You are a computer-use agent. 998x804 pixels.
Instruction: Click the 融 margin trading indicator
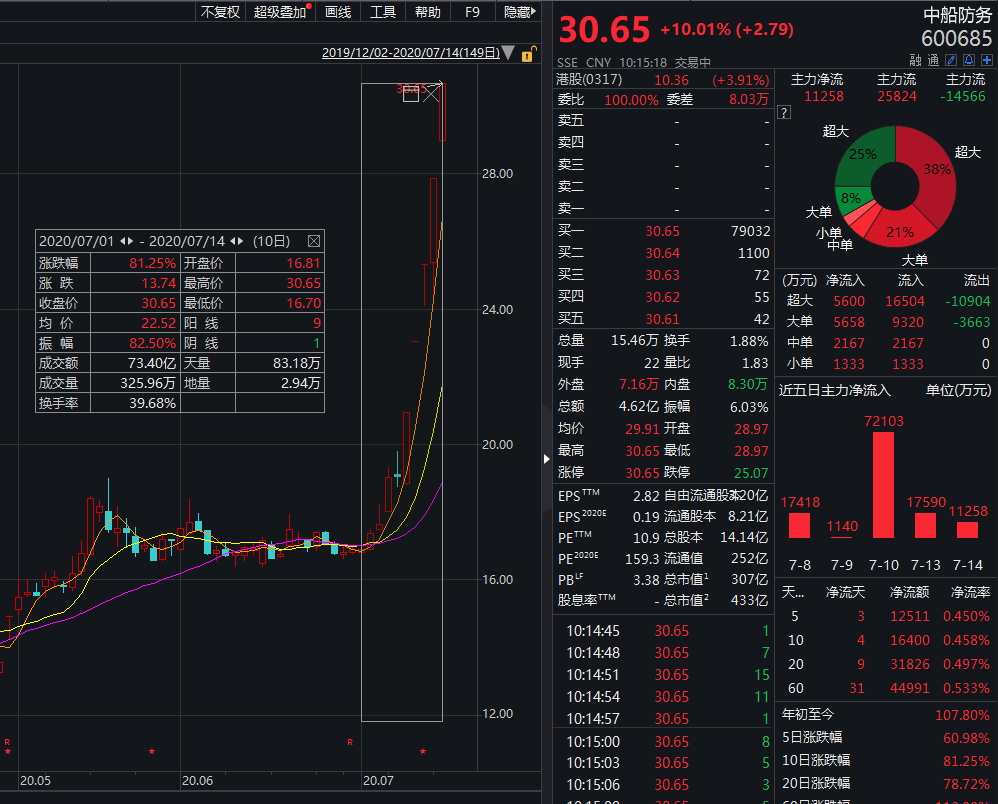click(915, 60)
